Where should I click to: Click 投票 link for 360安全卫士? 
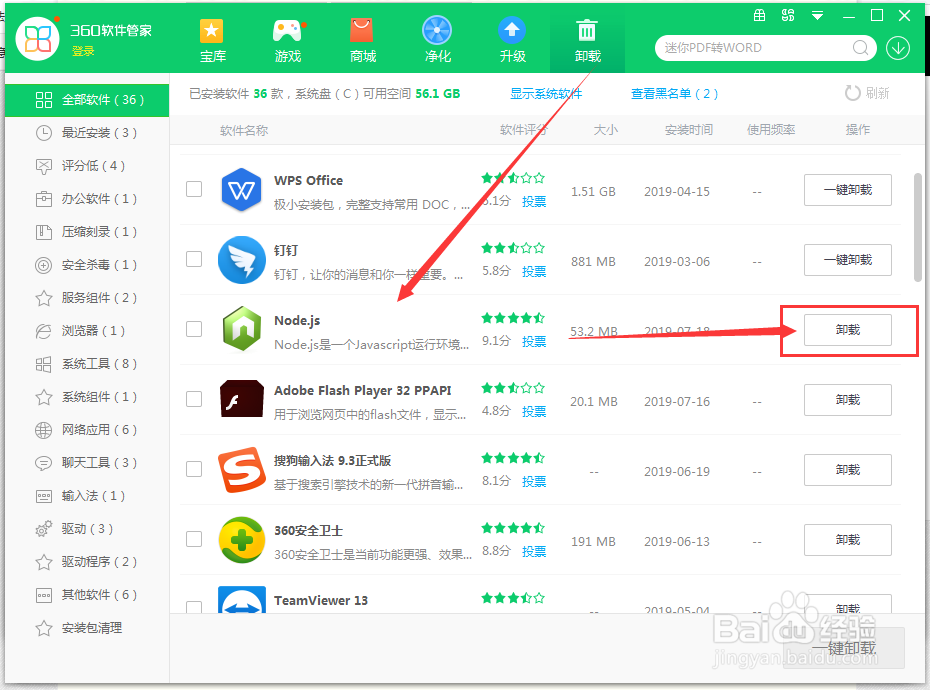click(534, 552)
